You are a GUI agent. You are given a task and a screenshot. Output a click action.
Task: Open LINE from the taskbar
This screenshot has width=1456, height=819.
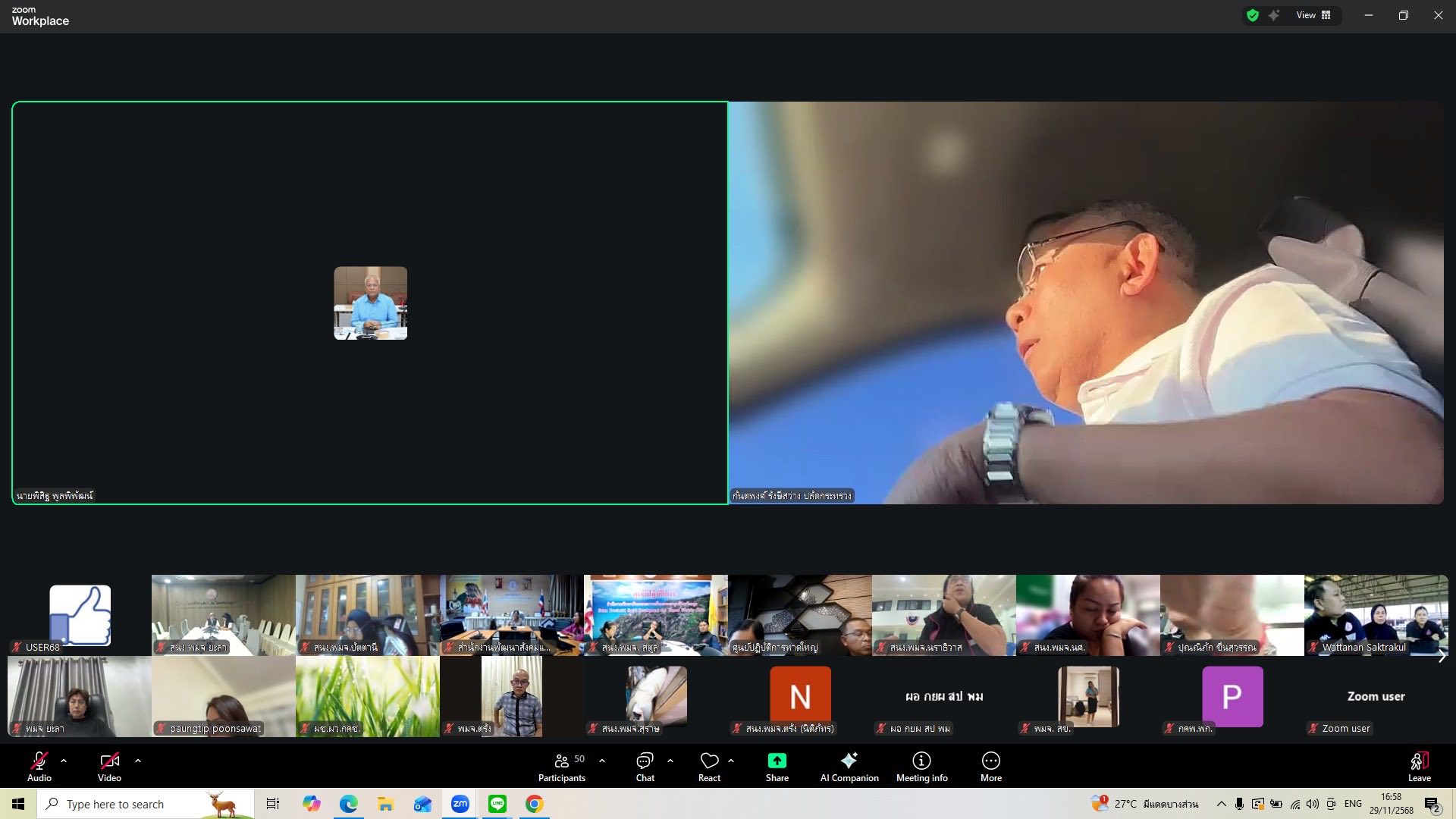point(497,804)
